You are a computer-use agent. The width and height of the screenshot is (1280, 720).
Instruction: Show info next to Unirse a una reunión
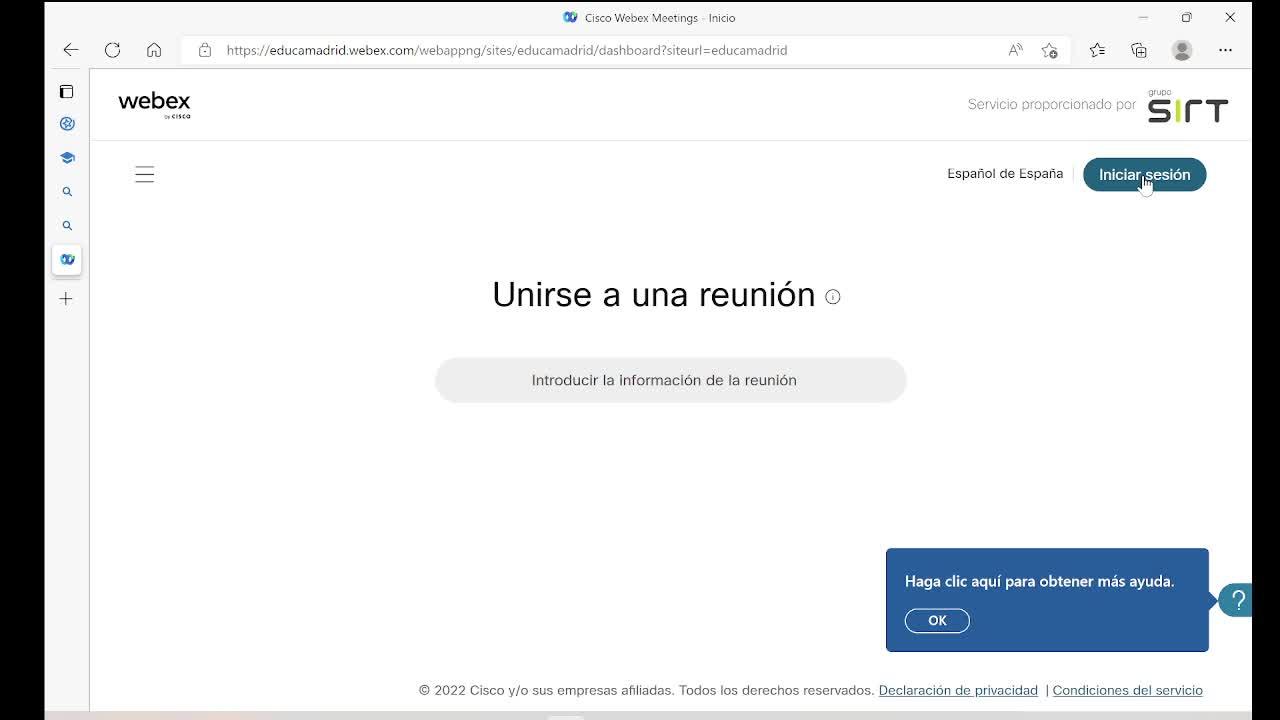click(833, 297)
